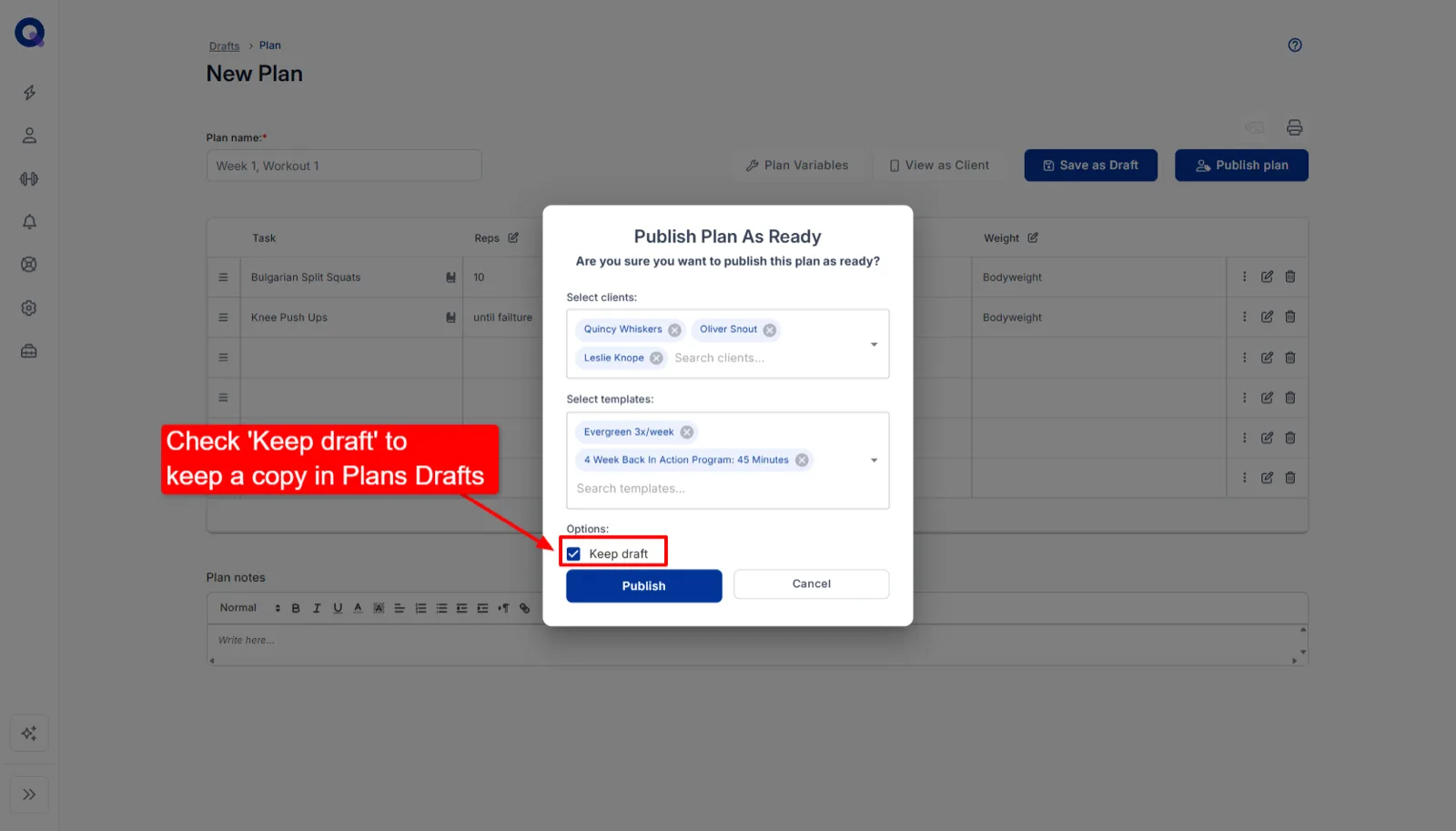This screenshot has width=1456, height=831.
Task: Toggle the switch next to the print icon
Action: click(1255, 127)
